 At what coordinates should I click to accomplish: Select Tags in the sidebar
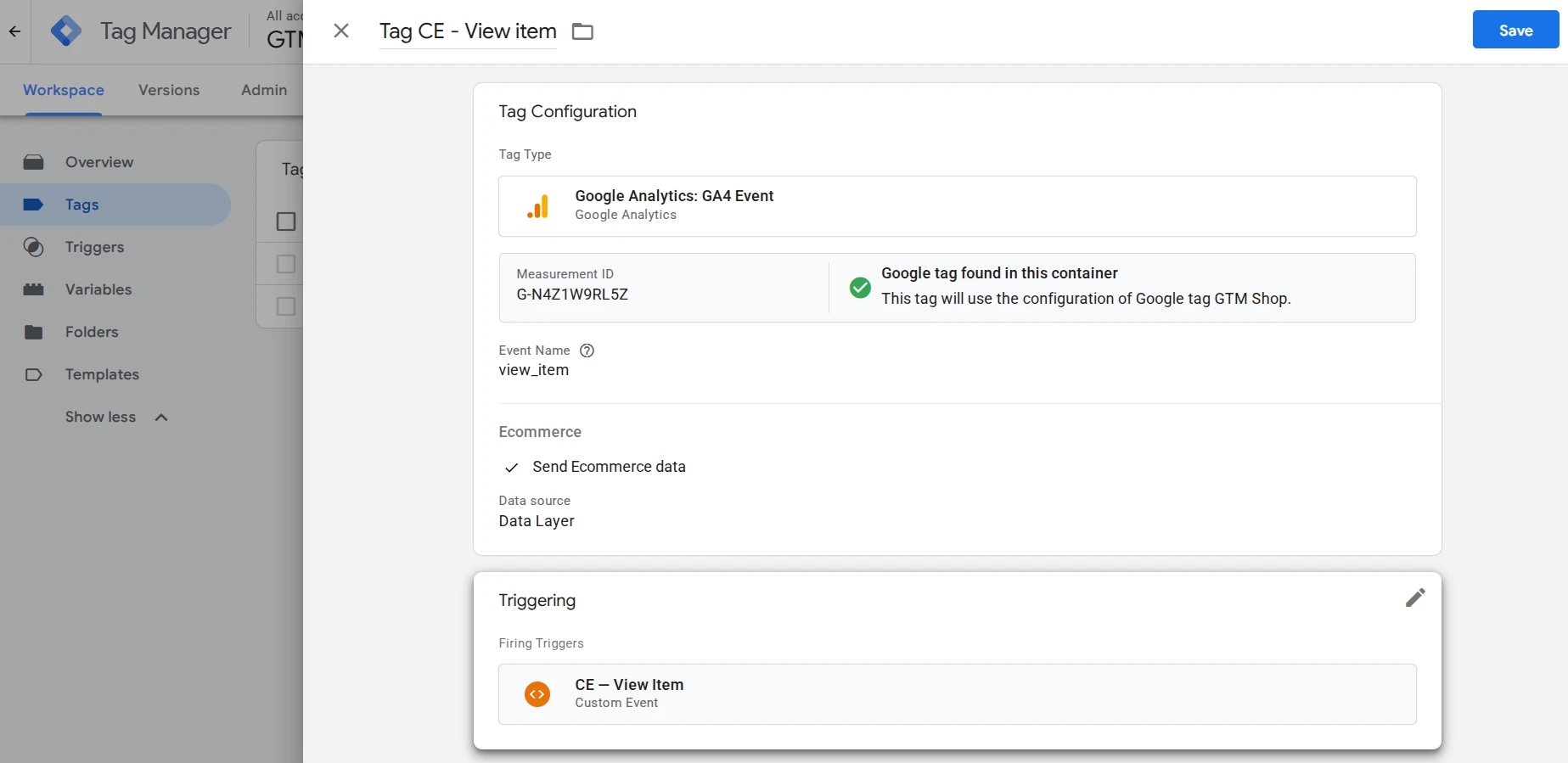pos(115,205)
